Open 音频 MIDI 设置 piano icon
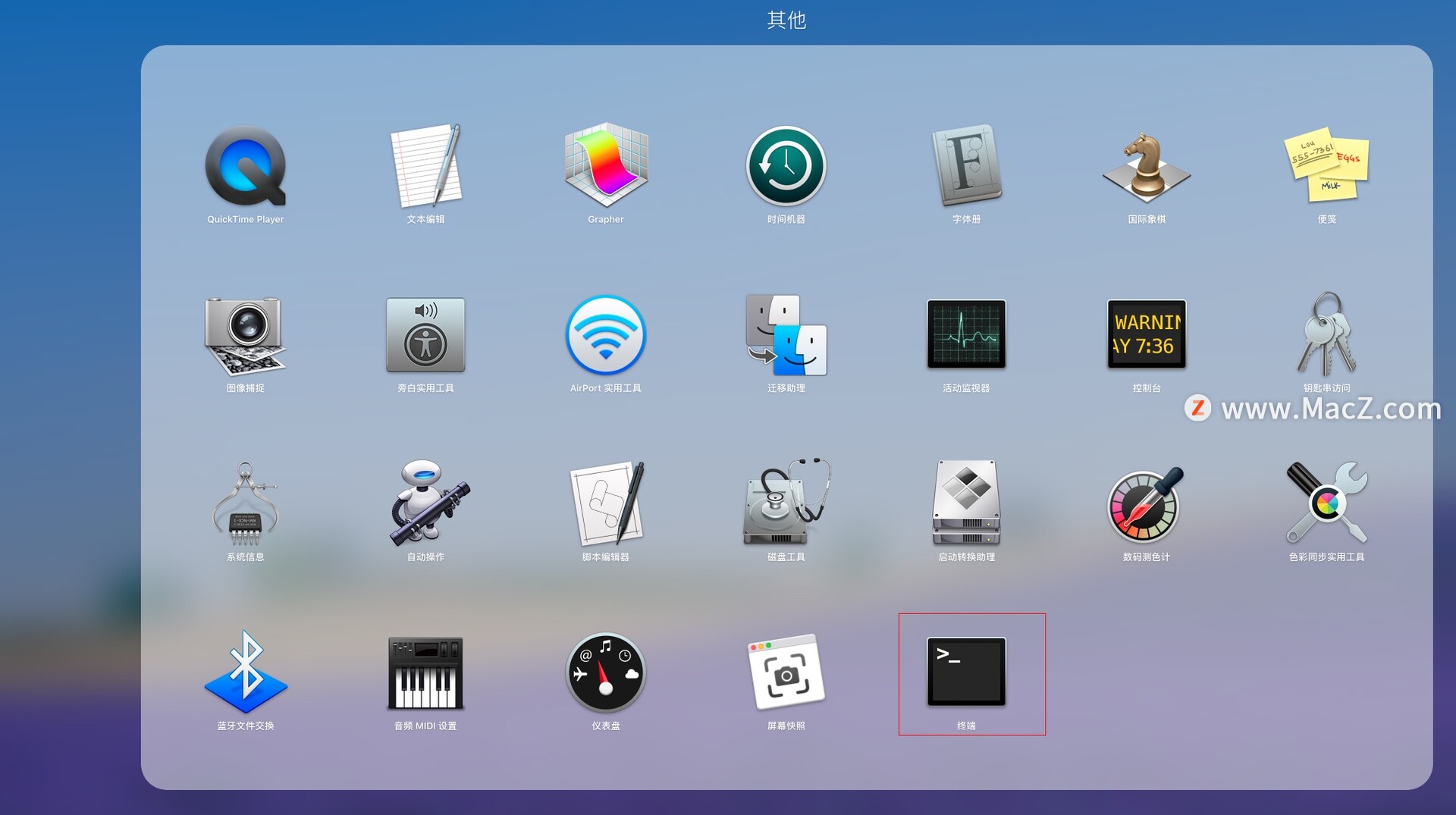This screenshot has height=815, width=1456. (x=425, y=672)
